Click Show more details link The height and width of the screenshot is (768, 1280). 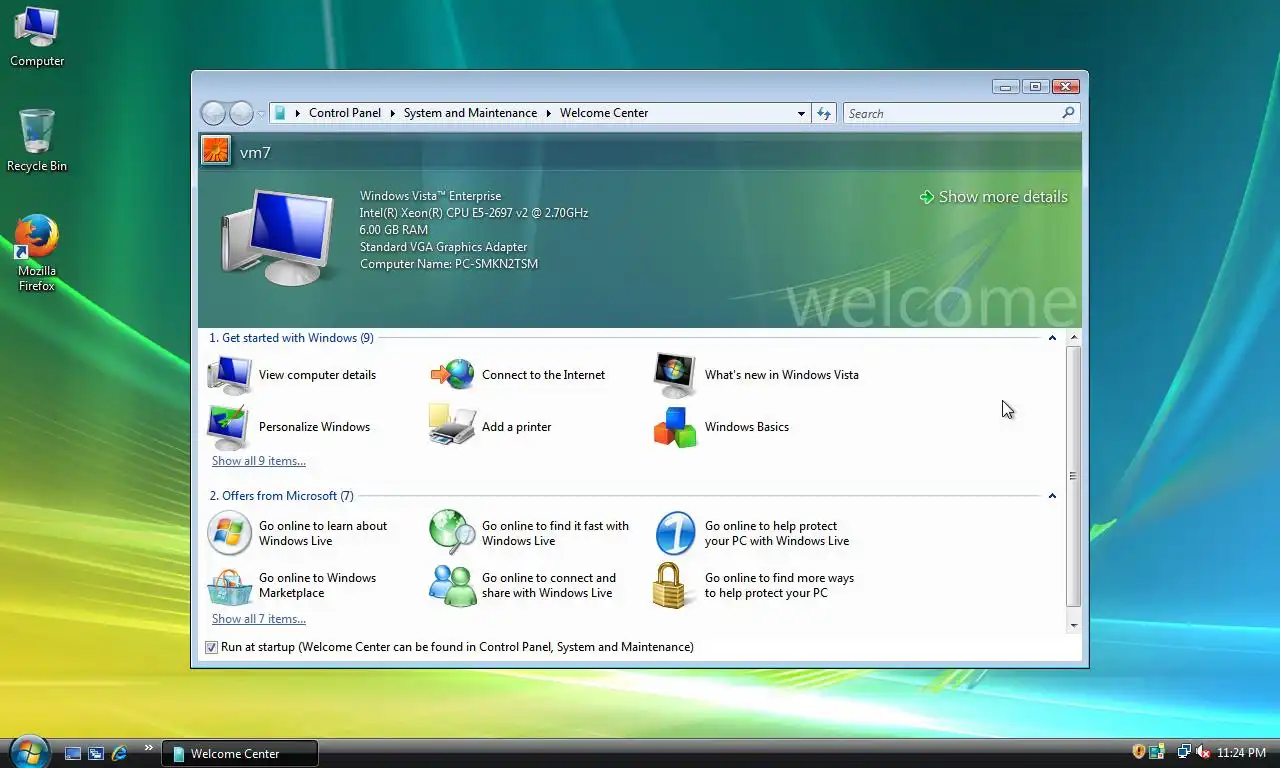994,197
